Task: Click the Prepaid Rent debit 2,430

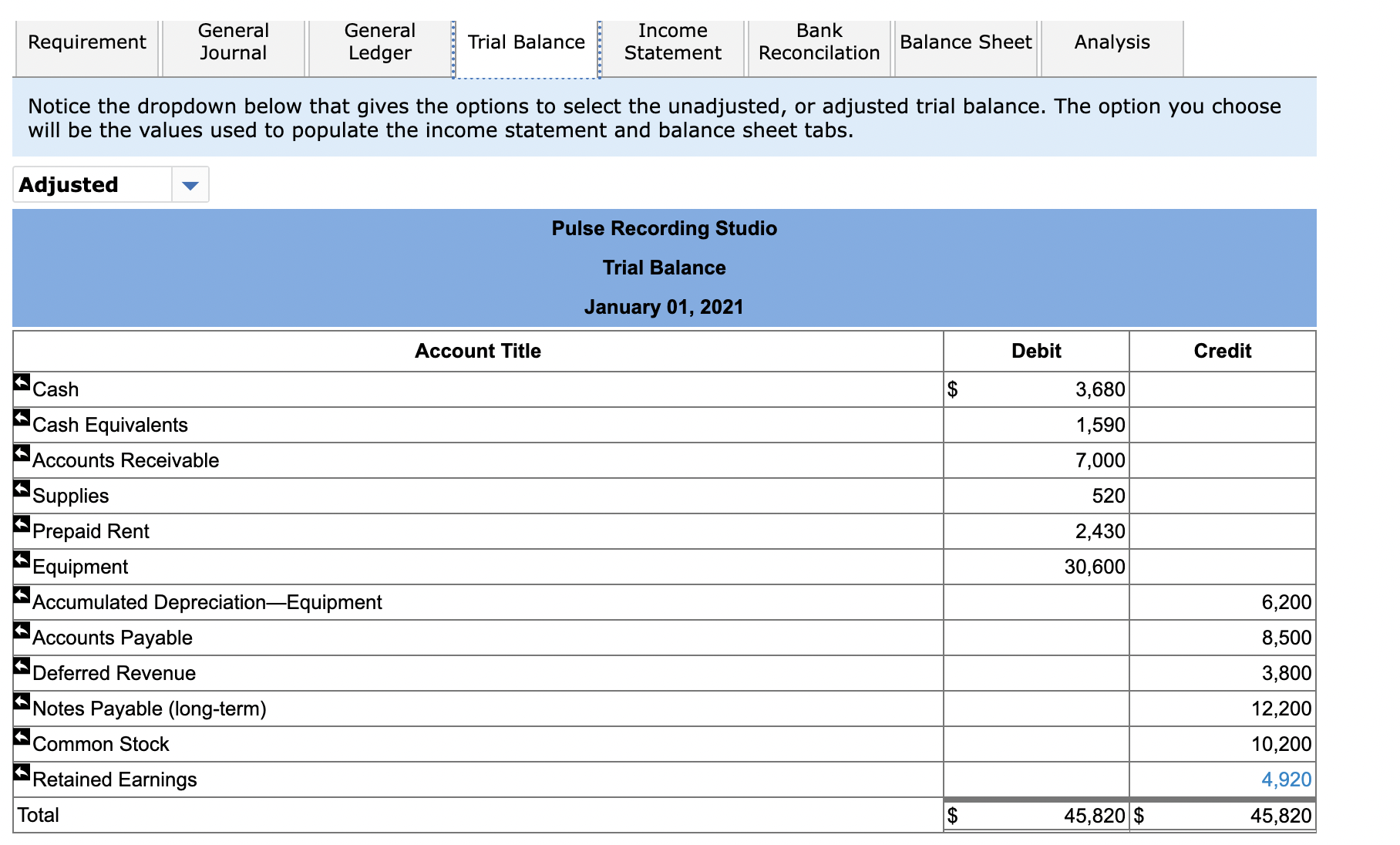Action: [1100, 531]
